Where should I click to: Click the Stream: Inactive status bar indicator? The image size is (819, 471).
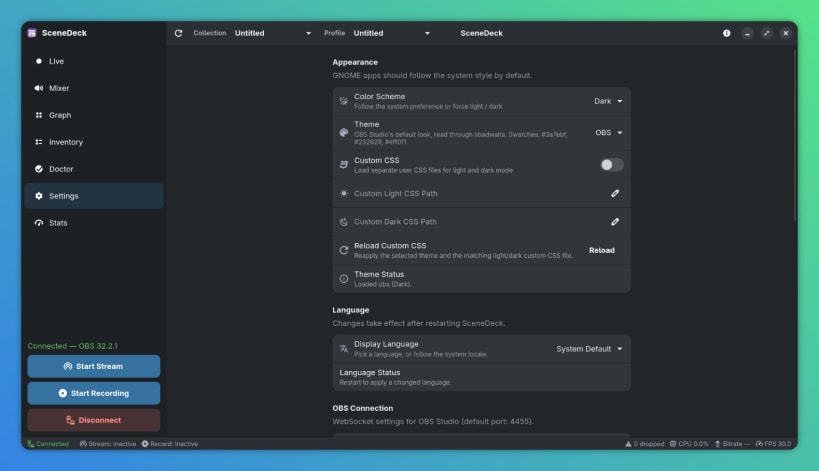pos(108,444)
